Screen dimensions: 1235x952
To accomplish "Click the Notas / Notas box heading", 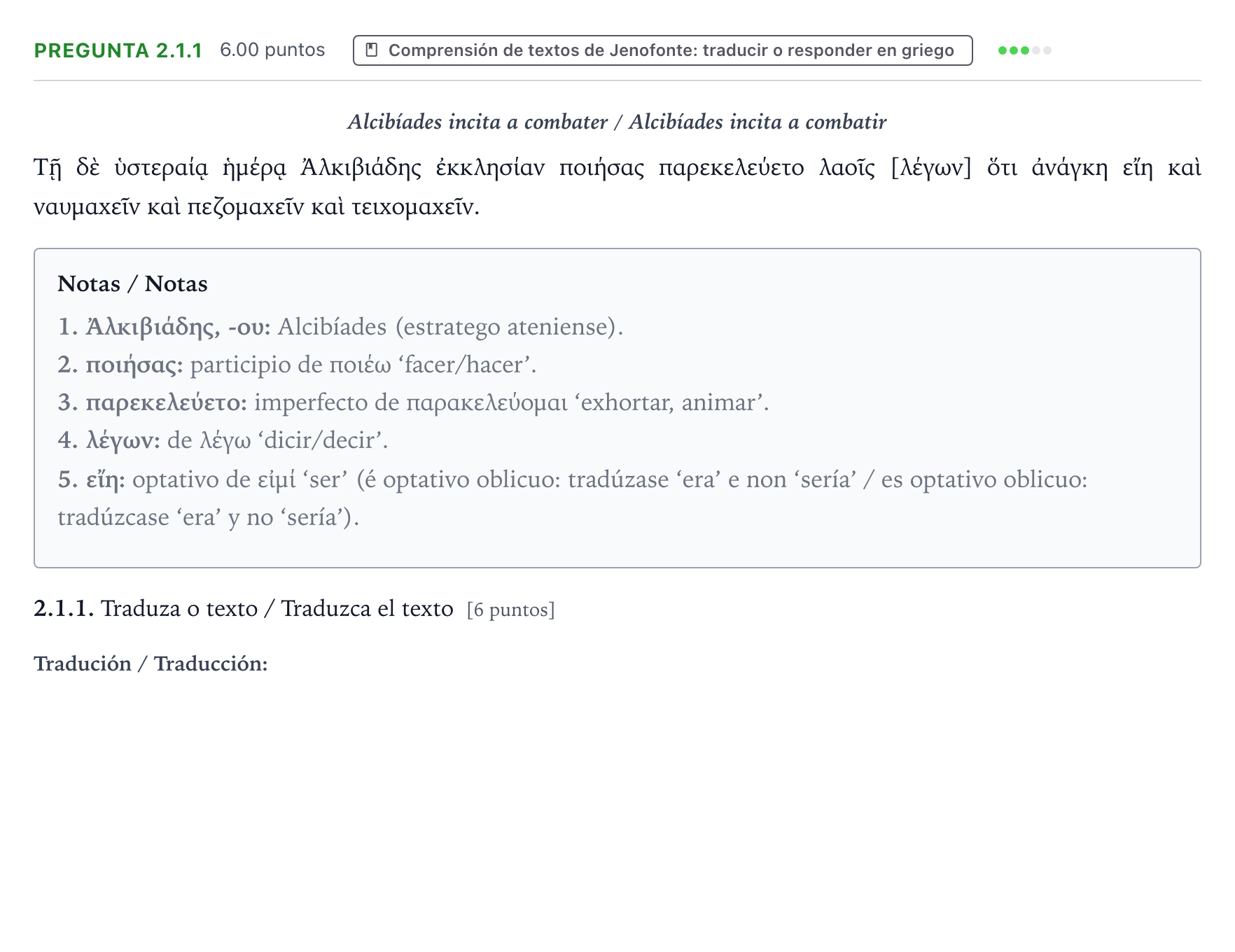I will [x=132, y=283].
